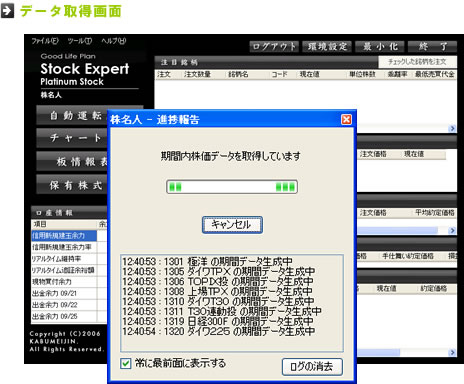
Task: Select 現物買付余力 row
Action: 64,282
